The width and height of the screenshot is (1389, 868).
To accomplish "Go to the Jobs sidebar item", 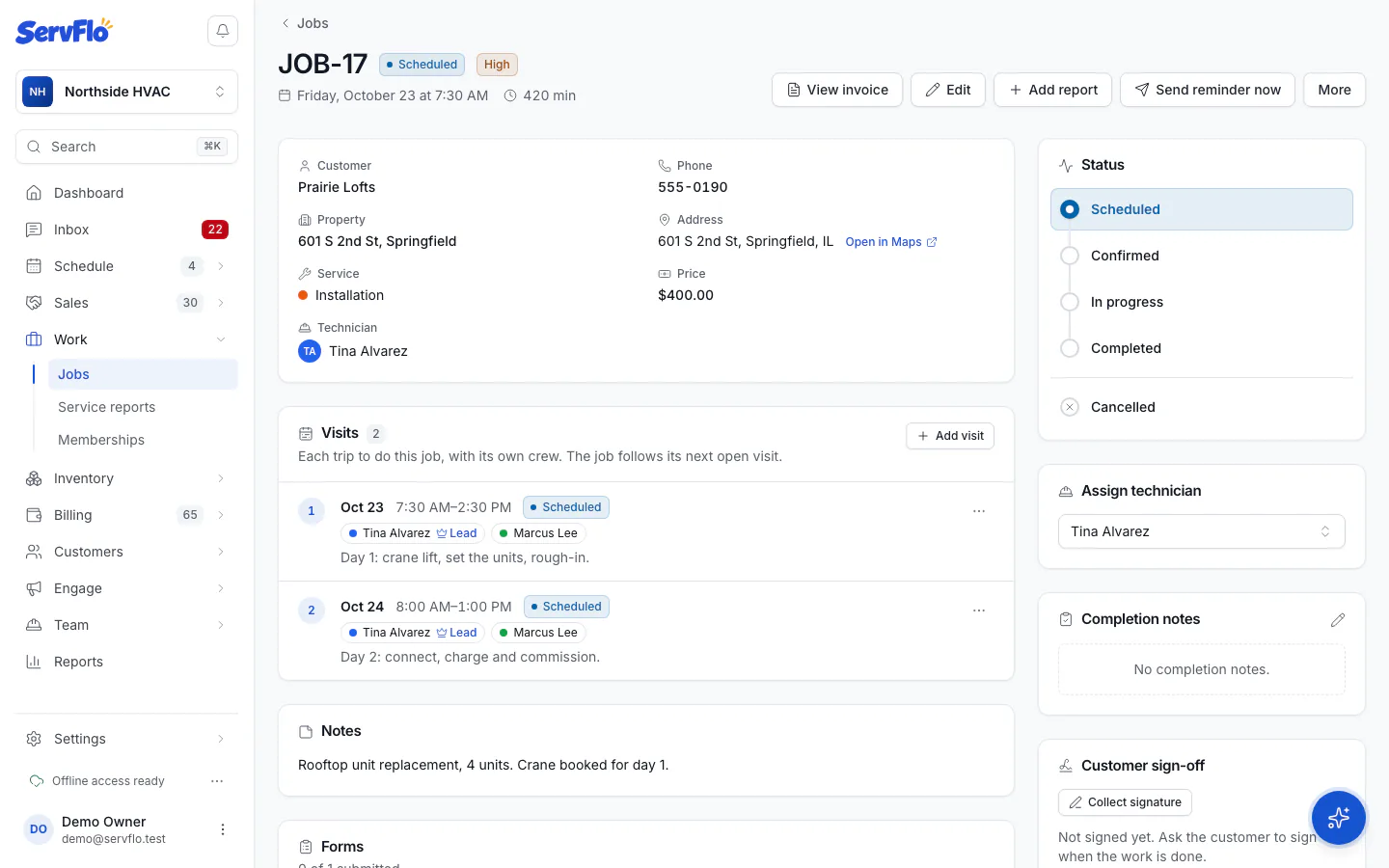I will coord(143,374).
